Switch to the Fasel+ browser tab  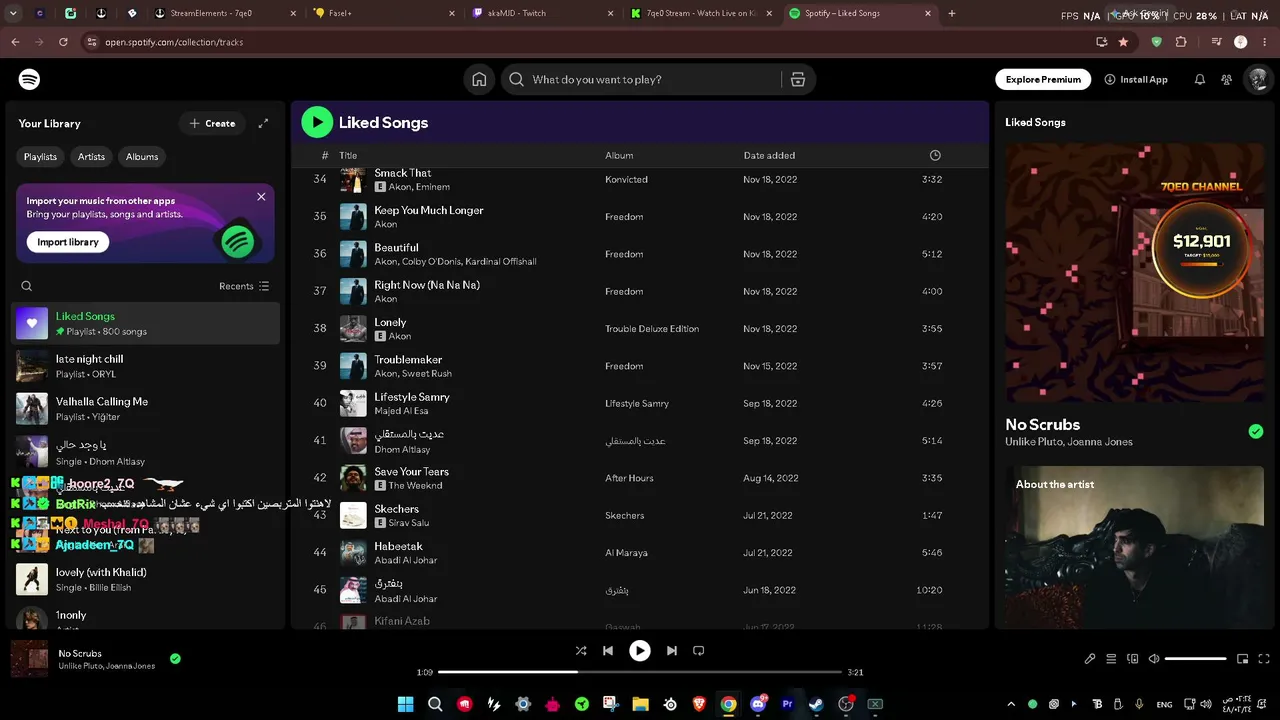tap(384, 14)
